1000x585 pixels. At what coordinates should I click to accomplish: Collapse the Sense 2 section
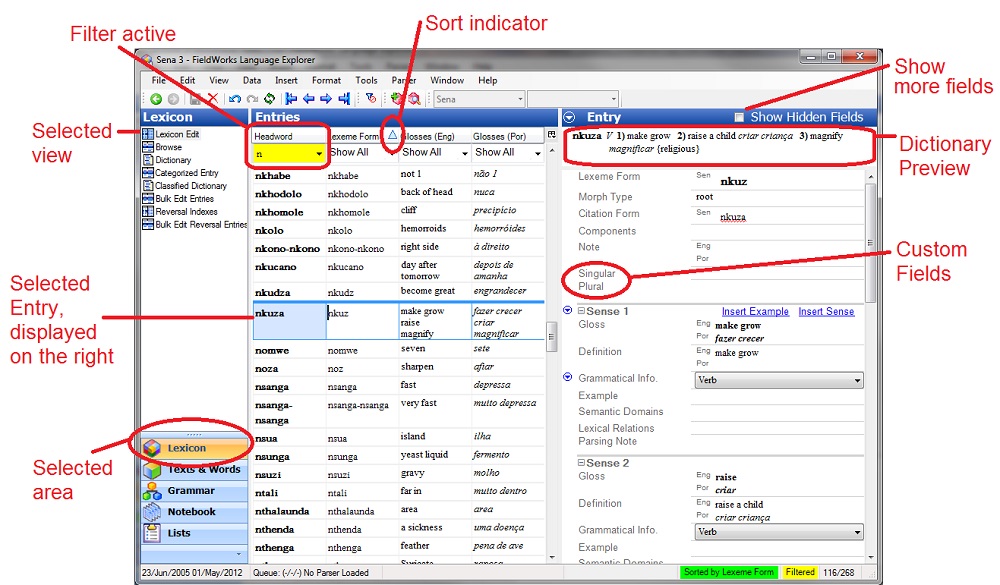point(581,463)
